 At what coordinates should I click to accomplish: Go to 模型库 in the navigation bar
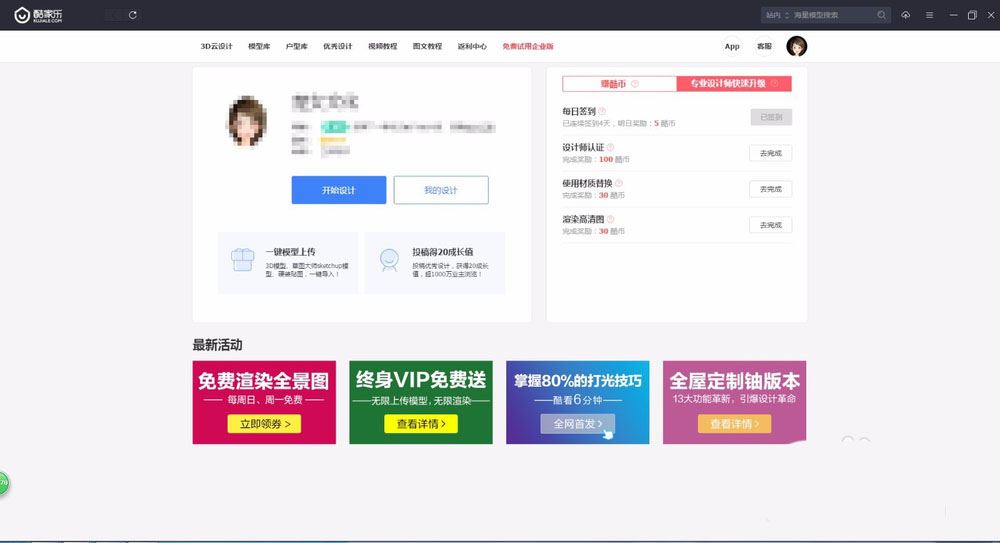tap(259, 46)
